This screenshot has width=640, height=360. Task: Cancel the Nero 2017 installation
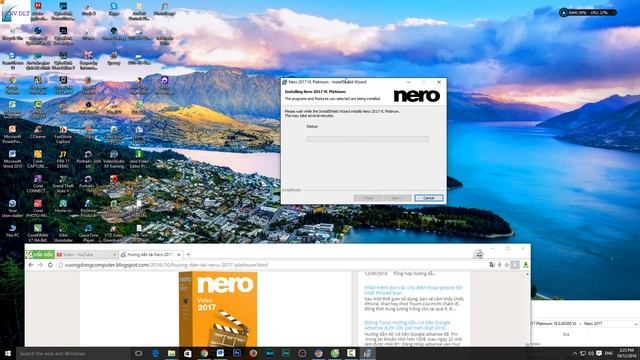pyautogui.click(x=429, y=198)
